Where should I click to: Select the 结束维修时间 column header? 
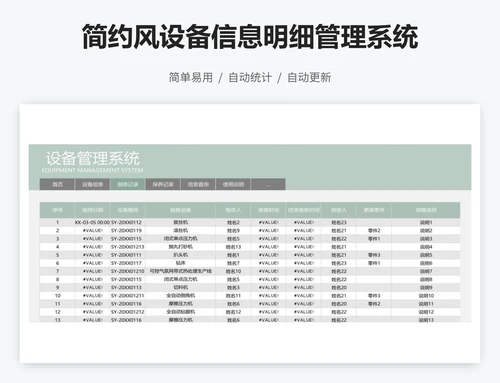point(304,210)
